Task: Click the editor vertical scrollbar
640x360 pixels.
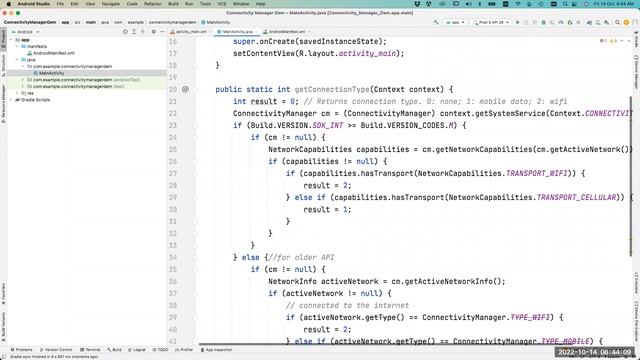Action: tap(631, 176)
